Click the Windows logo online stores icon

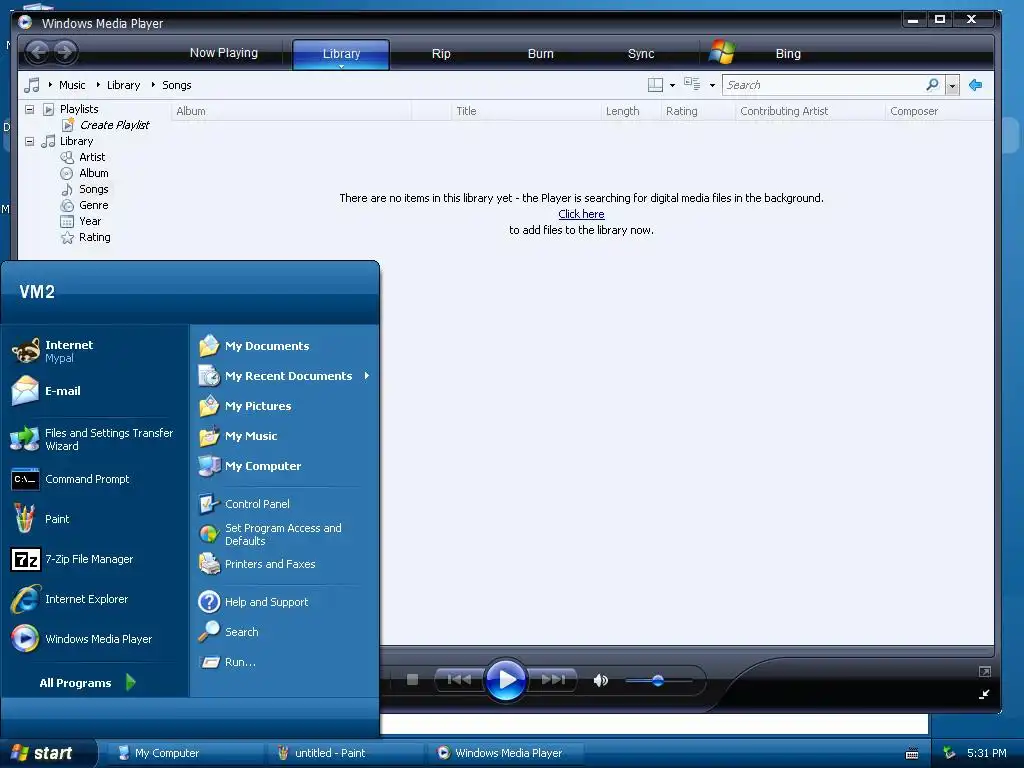pos(722,52)
